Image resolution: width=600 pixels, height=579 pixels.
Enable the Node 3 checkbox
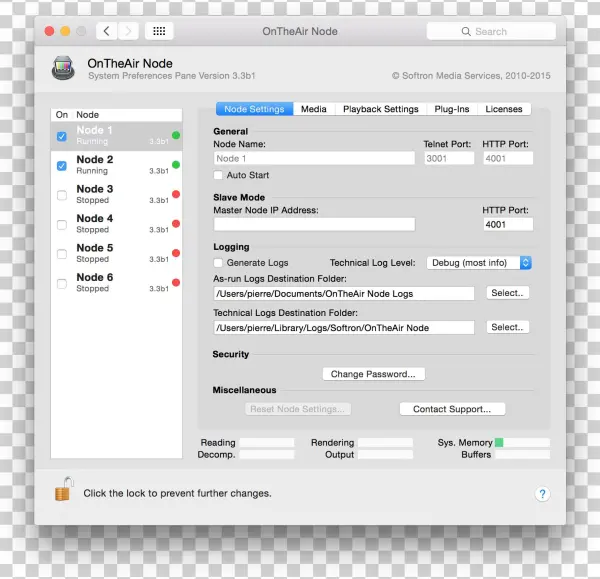tap(62, 195)
